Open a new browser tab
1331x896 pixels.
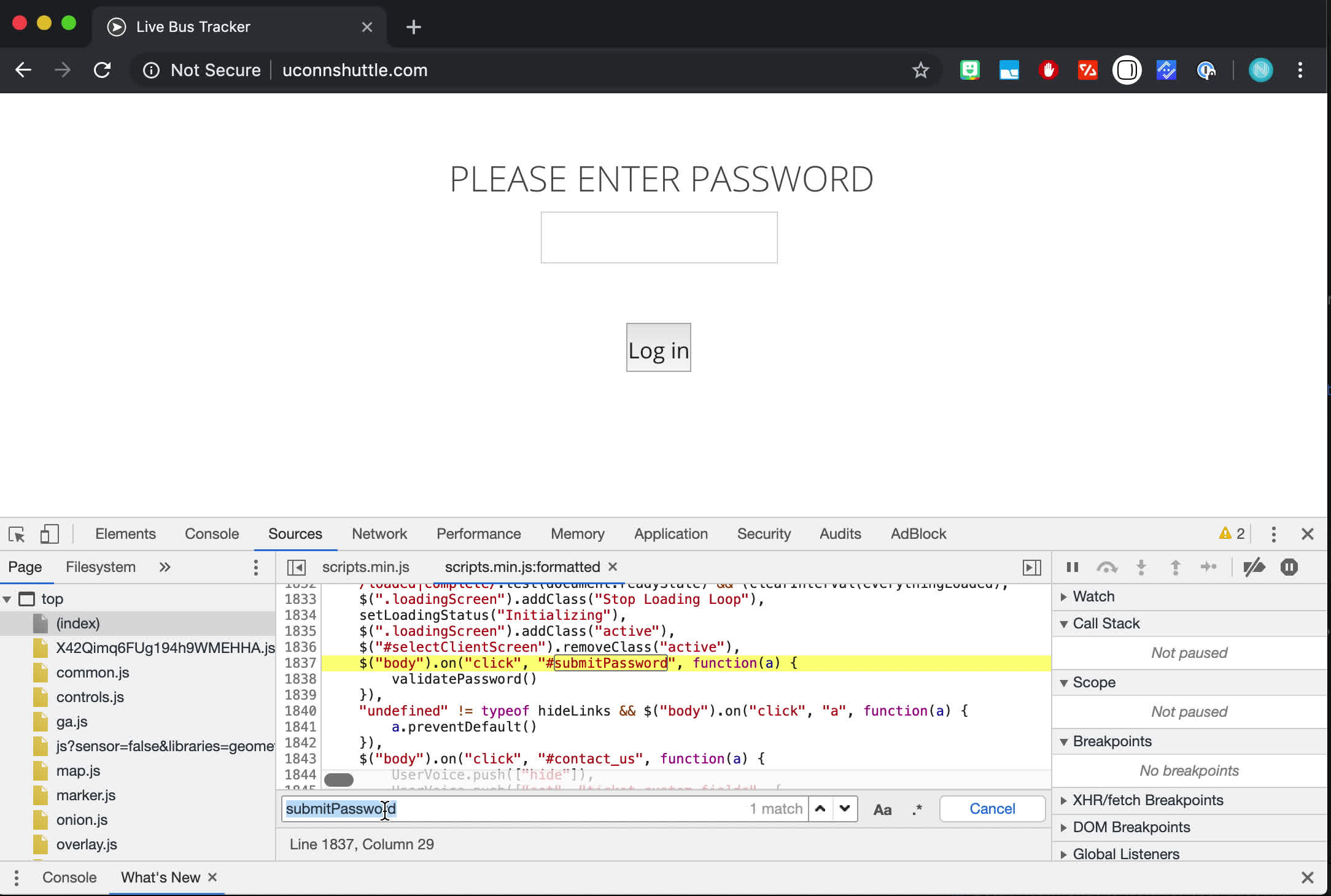click(414, 27)
